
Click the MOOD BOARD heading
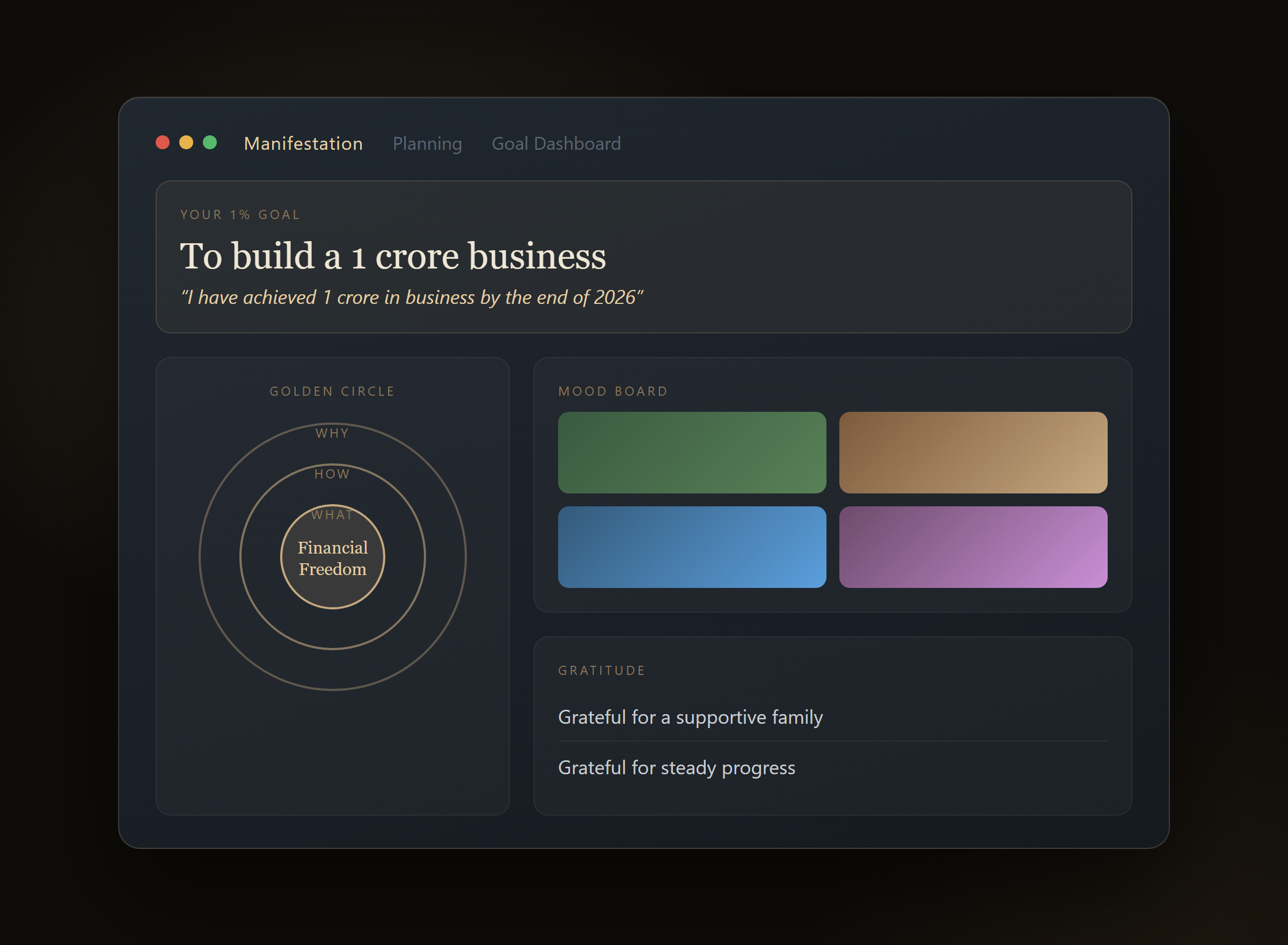(613, 391)
